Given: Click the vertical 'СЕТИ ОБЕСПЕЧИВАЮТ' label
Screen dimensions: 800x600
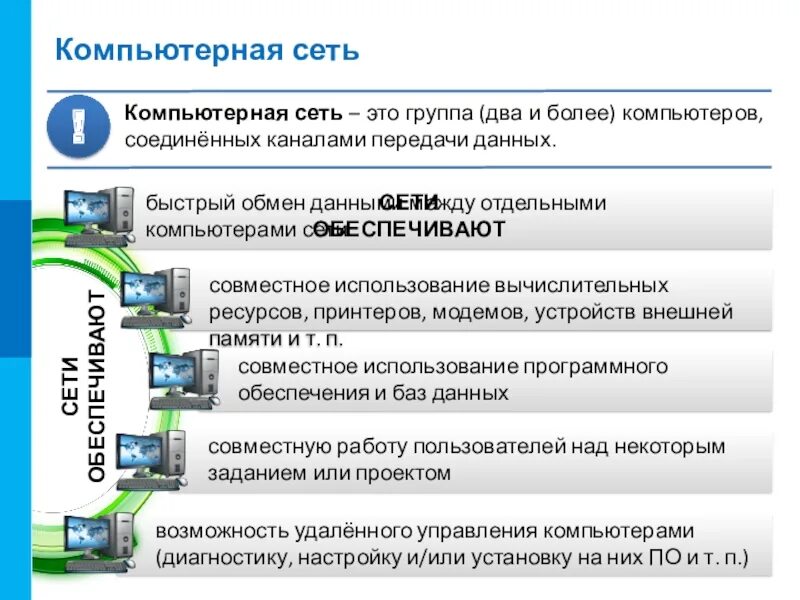Looking at the screenshot, I should [x=83, y=386].
